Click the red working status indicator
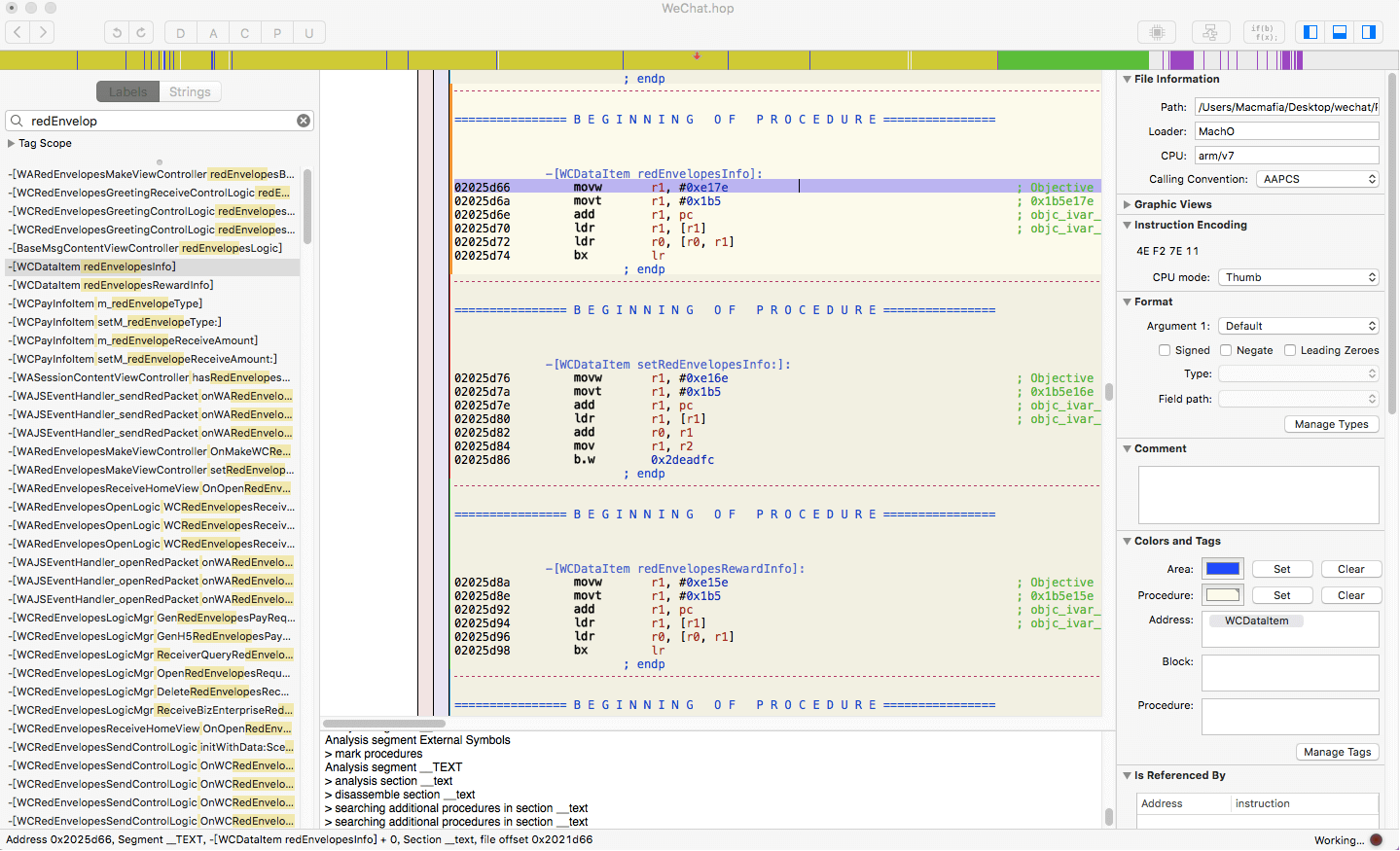 click(1376, 840)
